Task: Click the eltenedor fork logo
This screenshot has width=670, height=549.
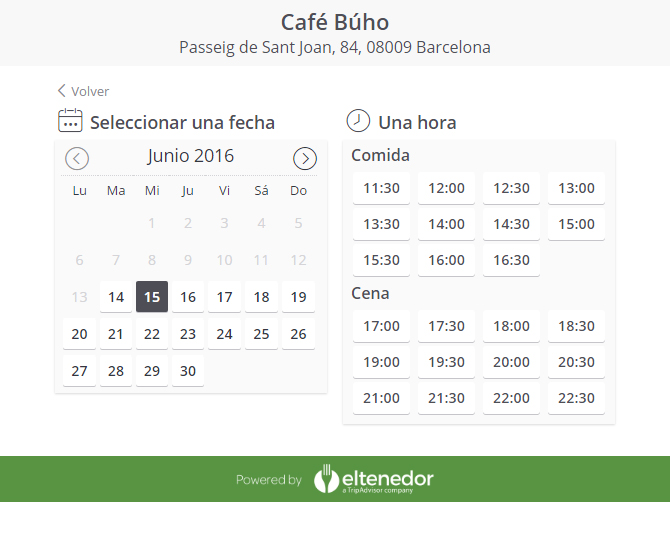Action: pyautogui.click(x=327, y=479)
